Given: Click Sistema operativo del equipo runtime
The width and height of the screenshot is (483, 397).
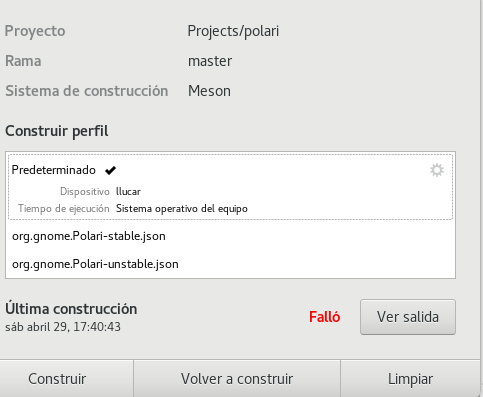Looking at the screenshot, I should coord(182,209).
